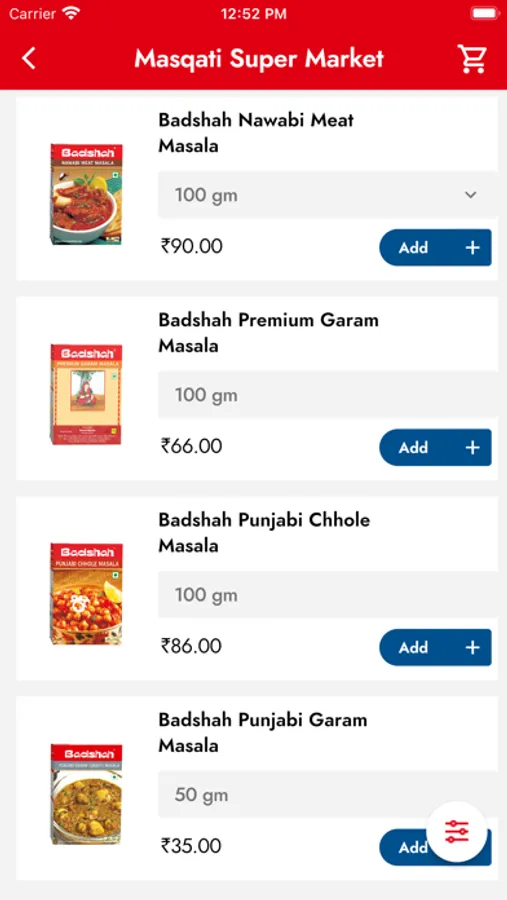View Punjabi Chhole Masala product image
The image size is (507, 900).
pyautogui.click(x=86, y=594)
